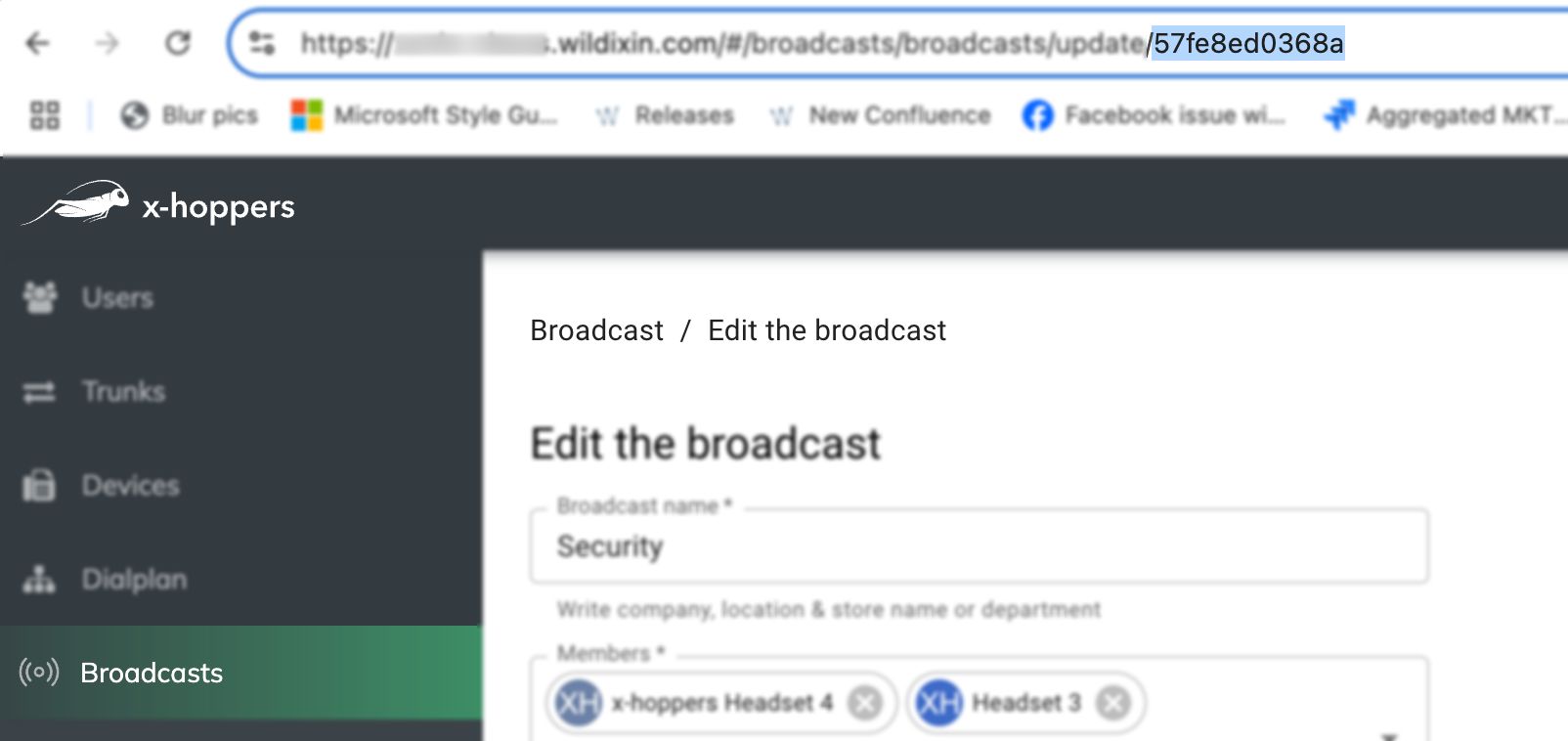Select Dialplan in the sidebar
This screenshot has width=1568, height=741.
pyautogui.click(x=134, y=579)
